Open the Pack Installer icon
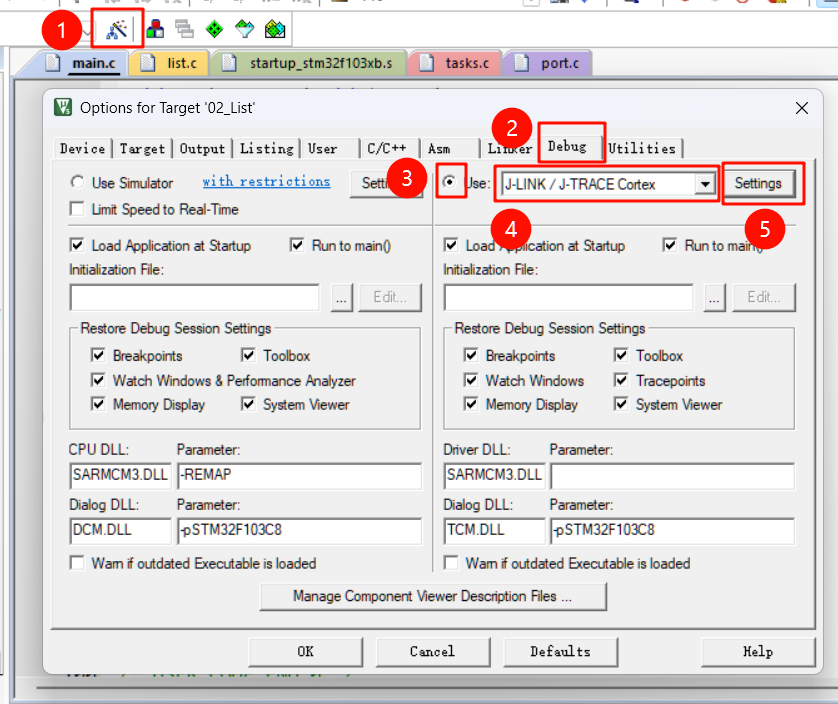 pos(275,29)
